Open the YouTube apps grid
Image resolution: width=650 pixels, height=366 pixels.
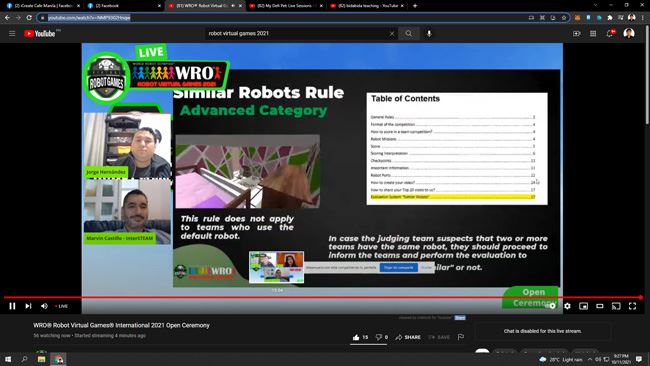[x=593, y=34]
